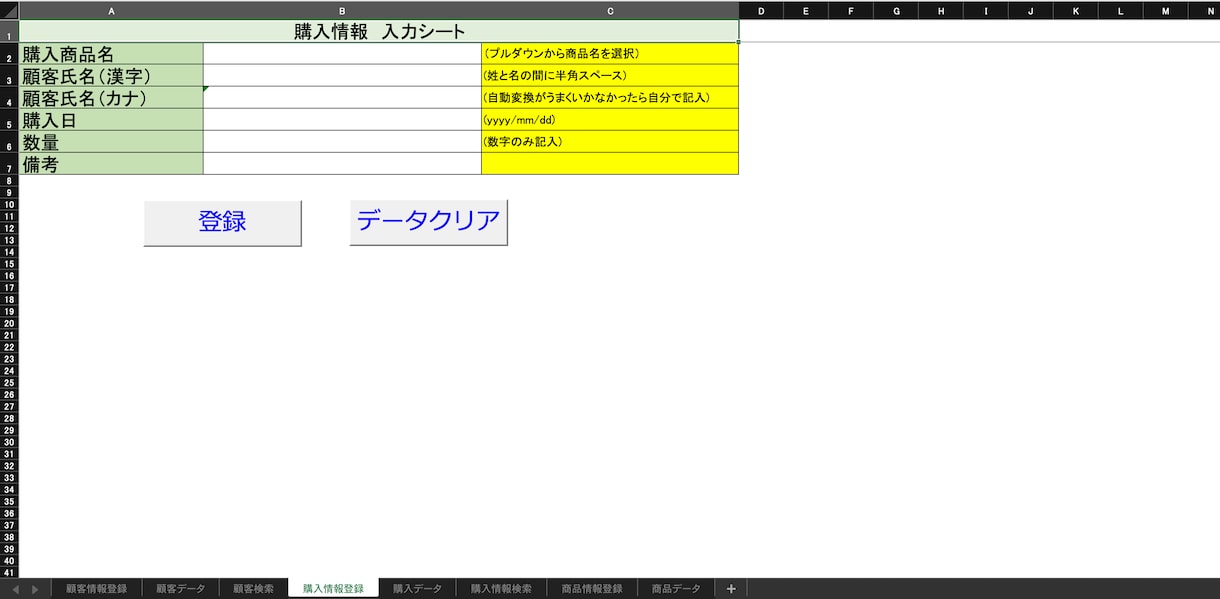Select row 20 header
This screenshot has height=599, width=1220.
(9, 323)
